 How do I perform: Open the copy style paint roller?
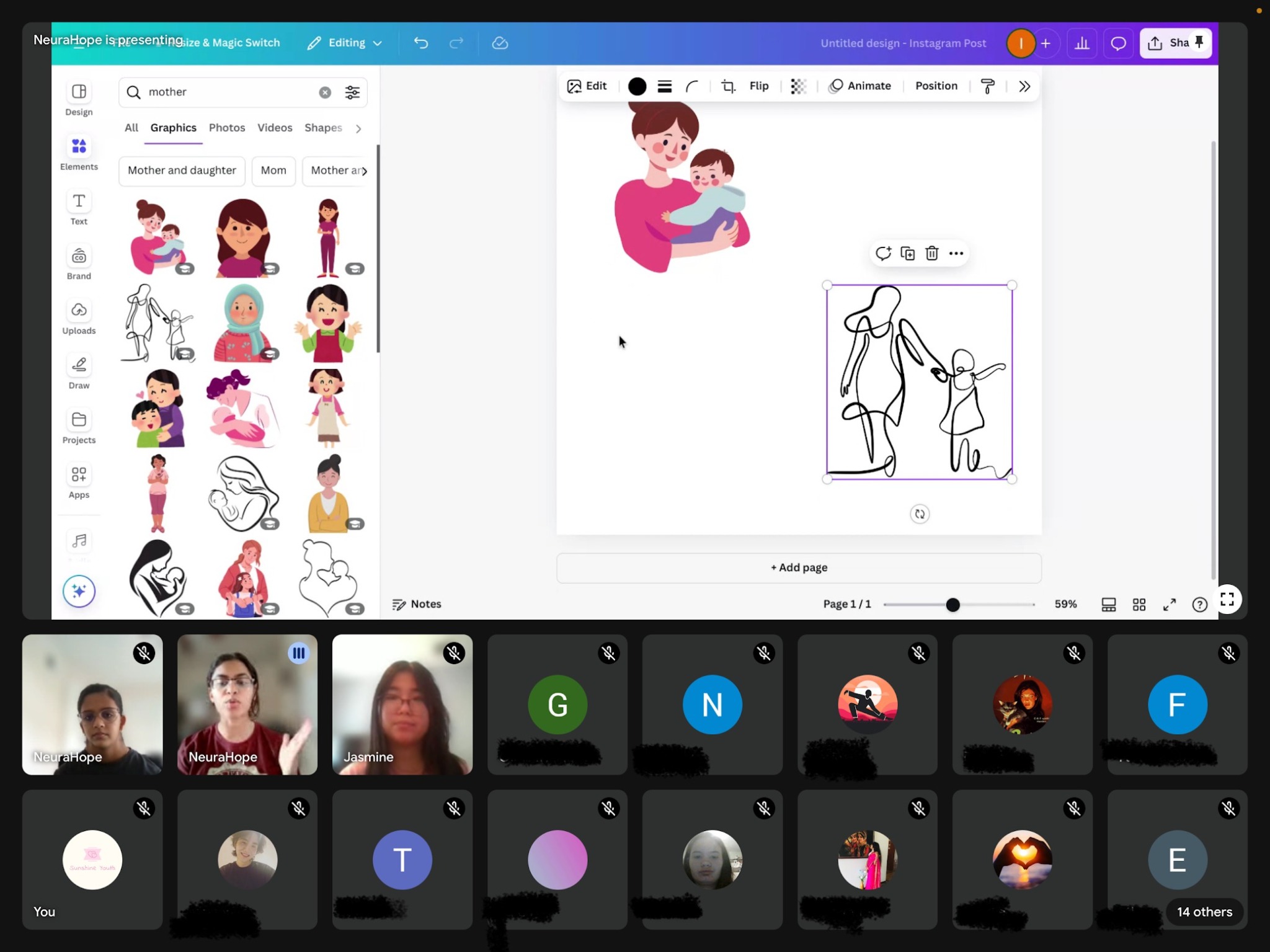pyautogui.click(x=988, y=86)
